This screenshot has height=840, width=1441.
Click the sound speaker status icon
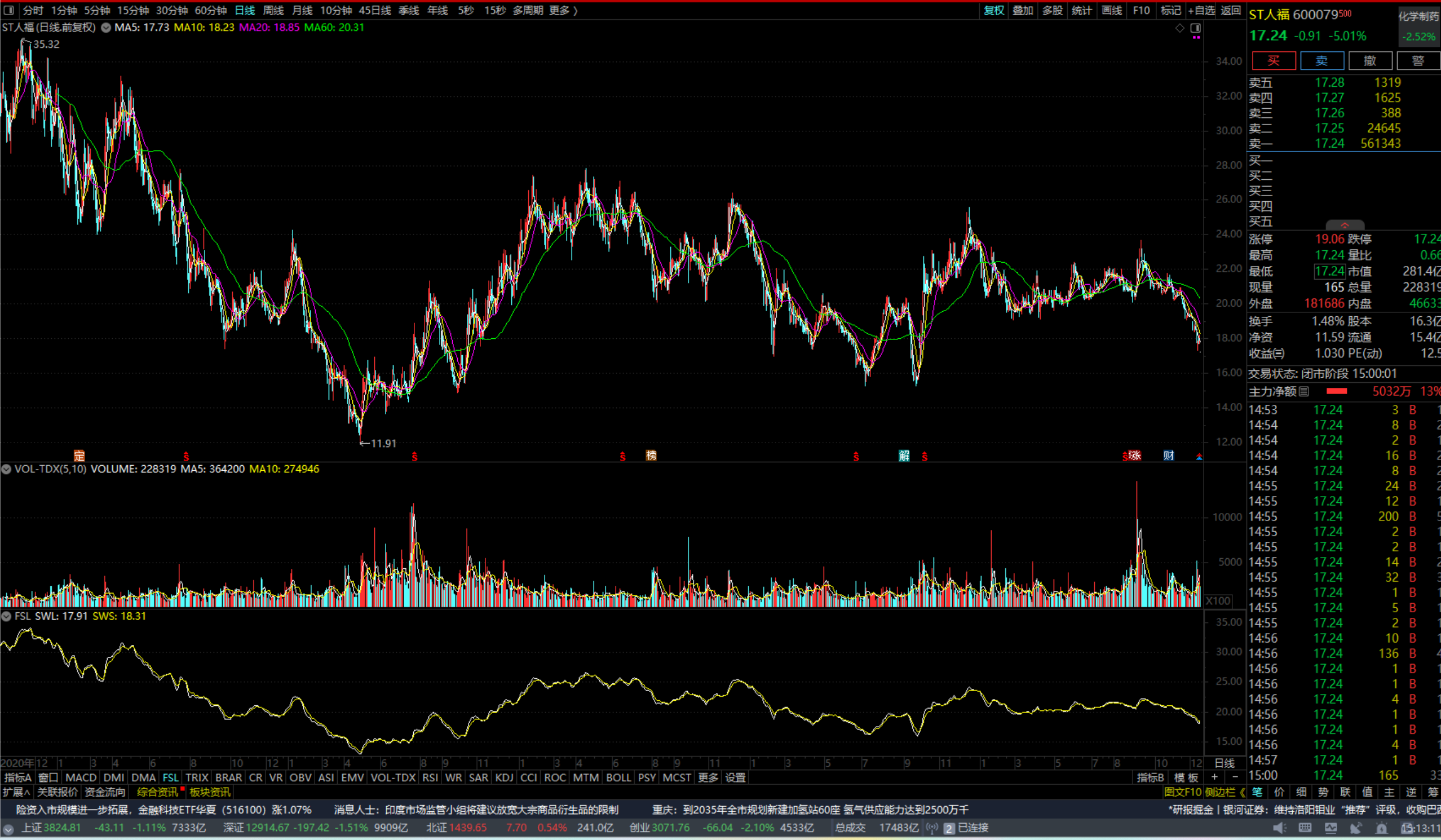(x=1279, y=828)
